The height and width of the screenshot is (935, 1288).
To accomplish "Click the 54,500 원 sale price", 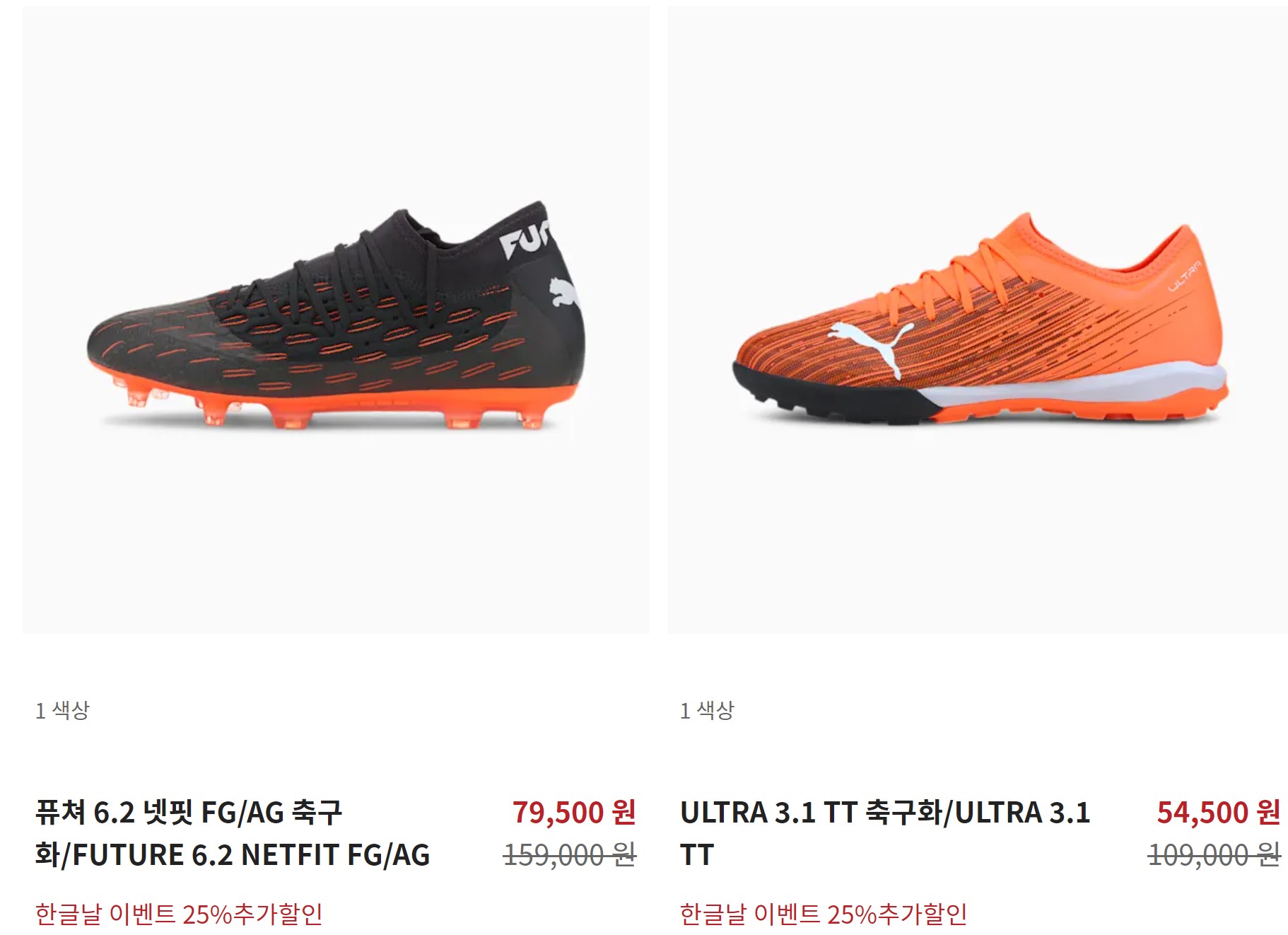I will (1219, 812).
